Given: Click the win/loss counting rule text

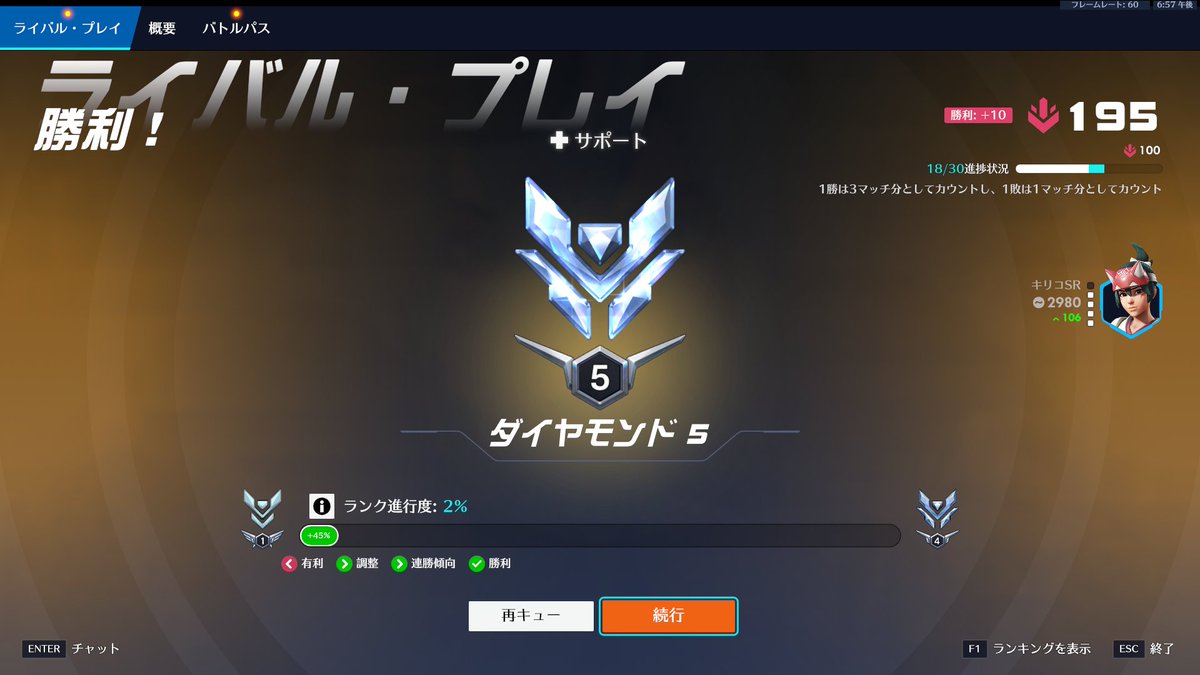Looking at the screenshot, I should (990, 189).
